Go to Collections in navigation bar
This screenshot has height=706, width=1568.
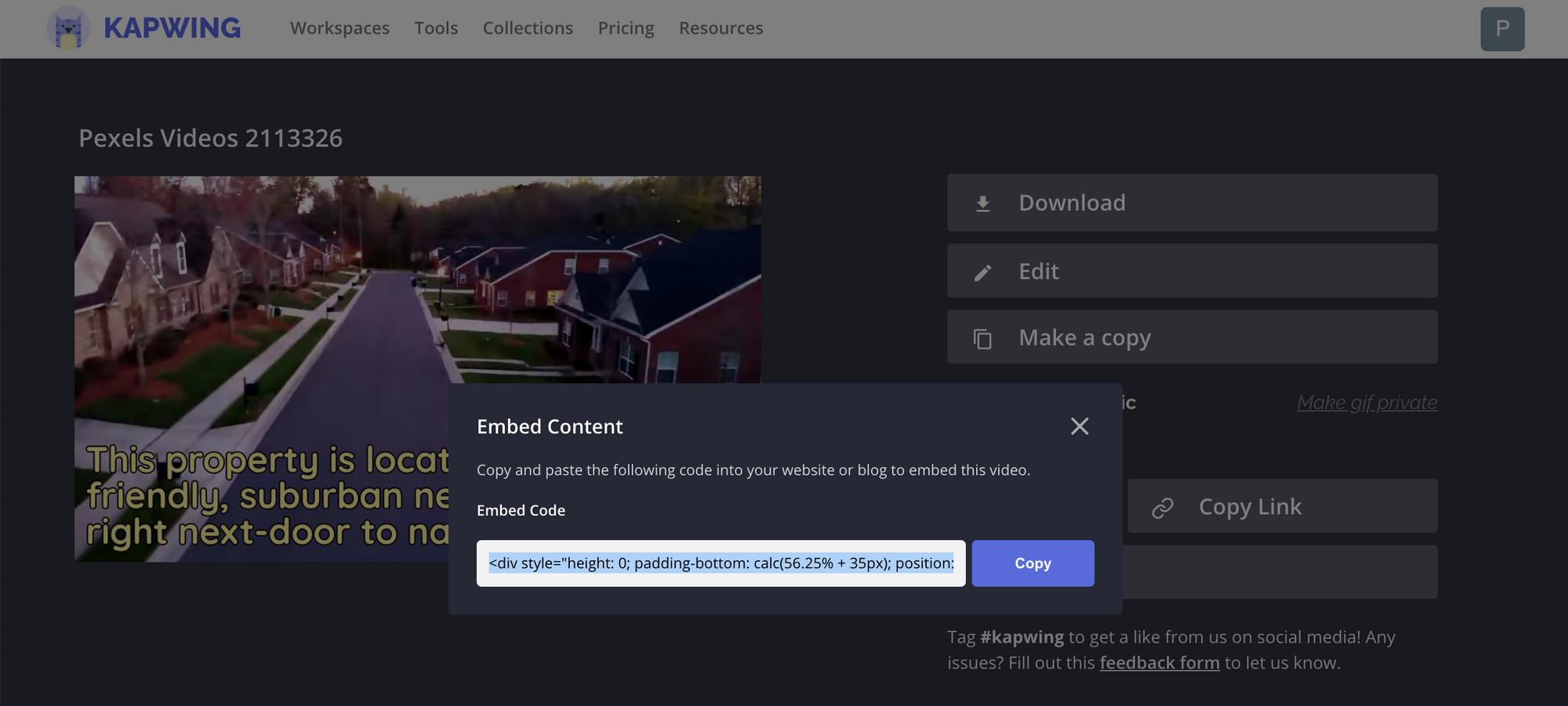[528, 28]
